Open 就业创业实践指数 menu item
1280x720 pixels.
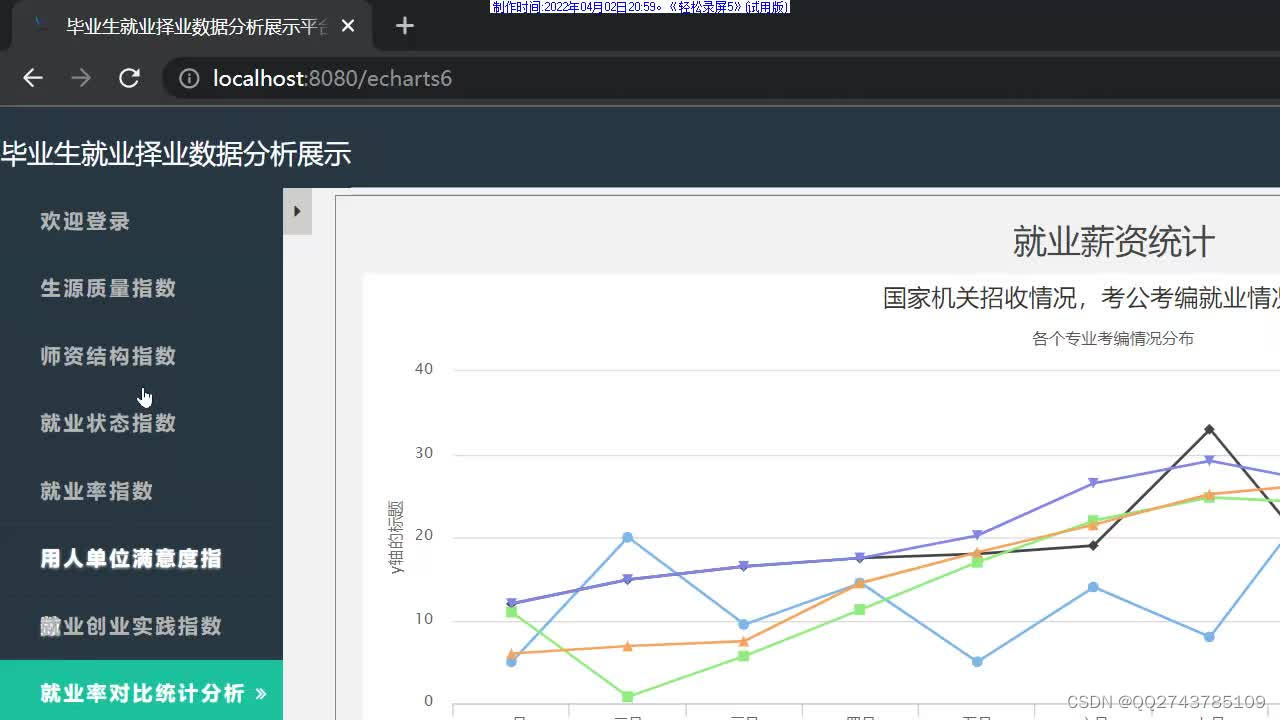pos(131,626)
